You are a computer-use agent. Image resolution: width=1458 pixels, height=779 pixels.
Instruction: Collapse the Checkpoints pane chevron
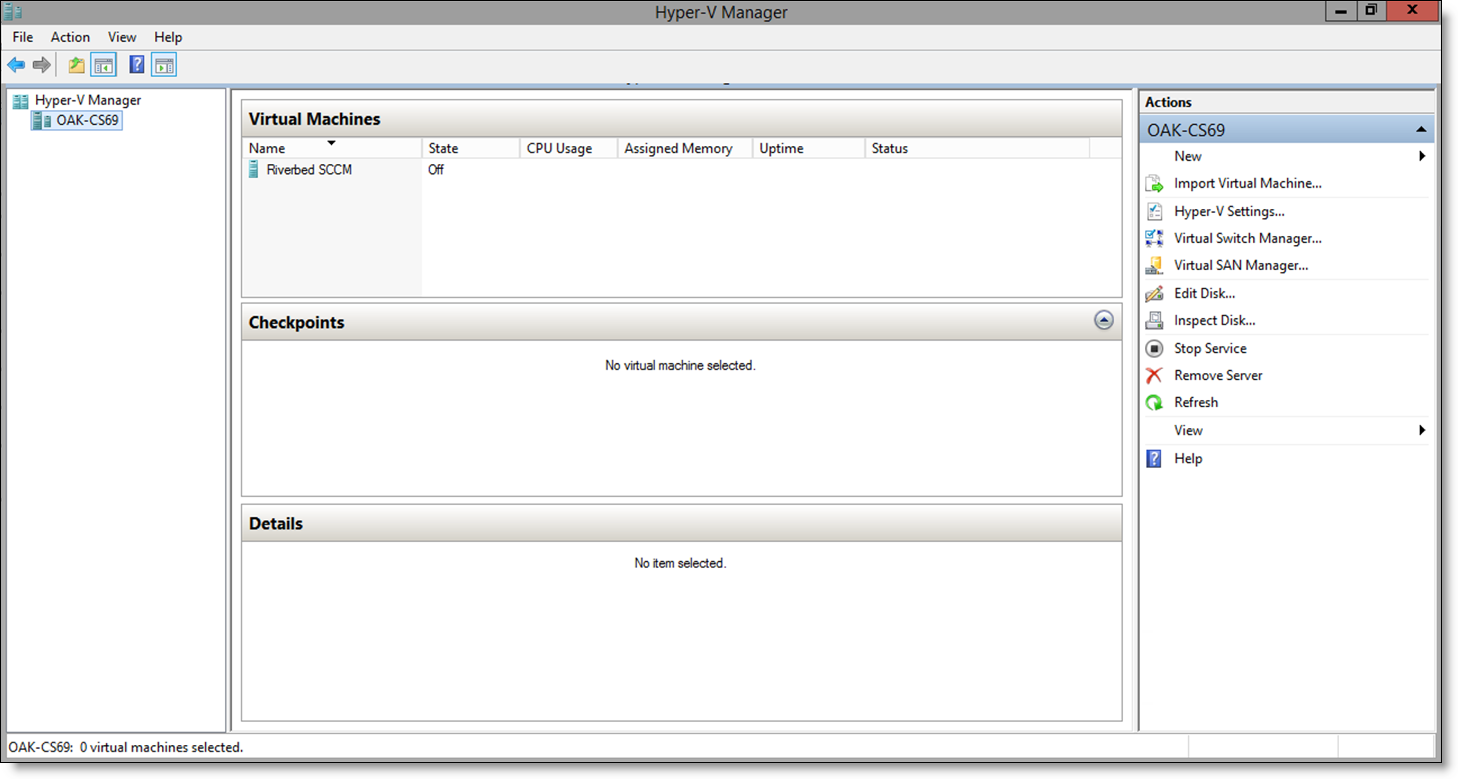[x=1103, y=320]
